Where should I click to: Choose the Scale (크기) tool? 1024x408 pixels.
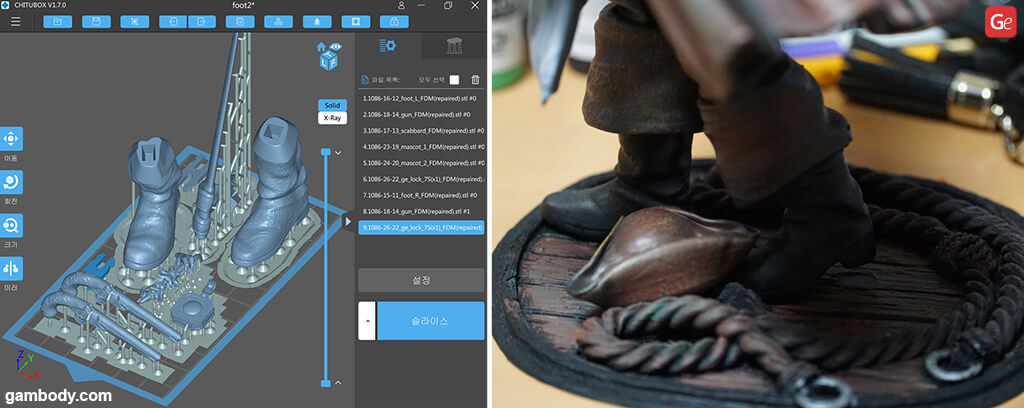[11, 225]
